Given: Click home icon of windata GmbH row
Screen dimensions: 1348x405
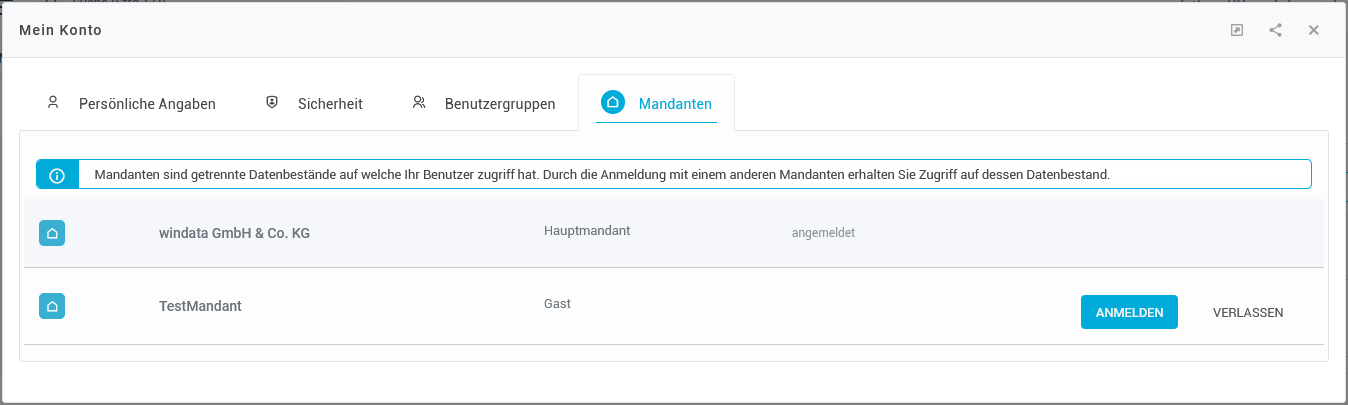Looking at the screenshot, I should click(x=52, y=233).
